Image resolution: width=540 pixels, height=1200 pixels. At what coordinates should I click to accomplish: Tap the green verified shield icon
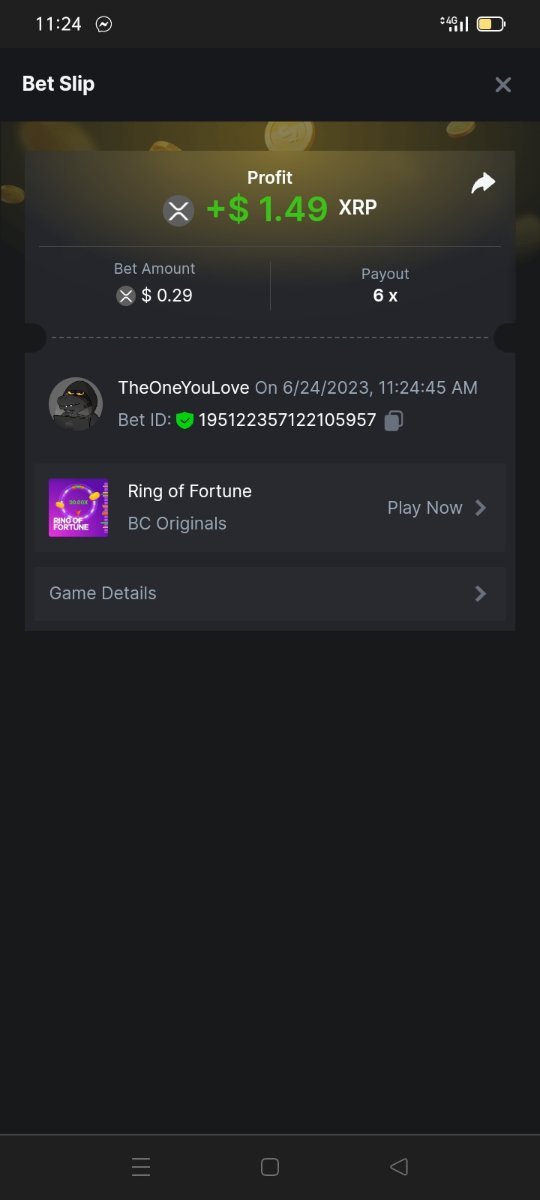[x=184, y=421]
